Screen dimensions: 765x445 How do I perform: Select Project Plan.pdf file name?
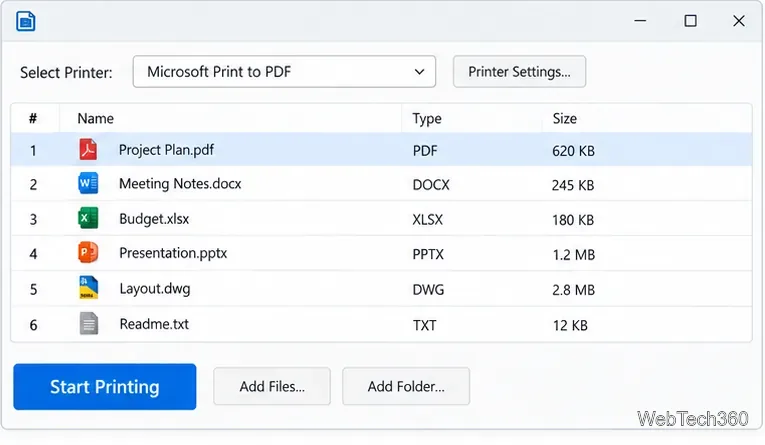click(166, 150)
